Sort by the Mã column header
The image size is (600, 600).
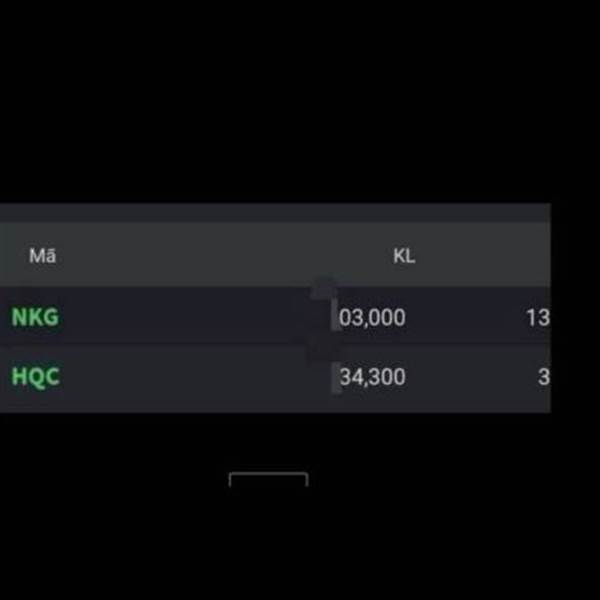(42, 256)
